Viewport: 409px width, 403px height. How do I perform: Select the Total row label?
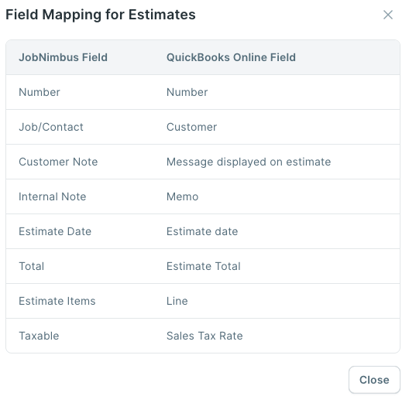[x=32, y=266]
